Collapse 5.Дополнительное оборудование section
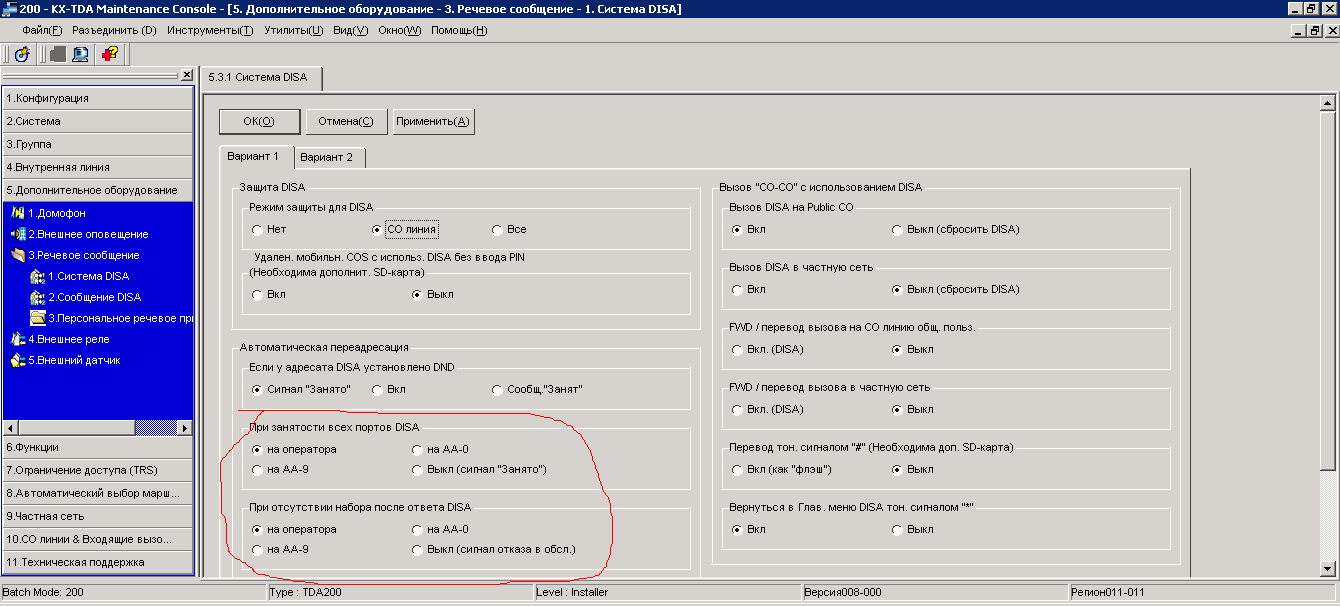The height and width of the screenshot is (606, 1340). 97,190
